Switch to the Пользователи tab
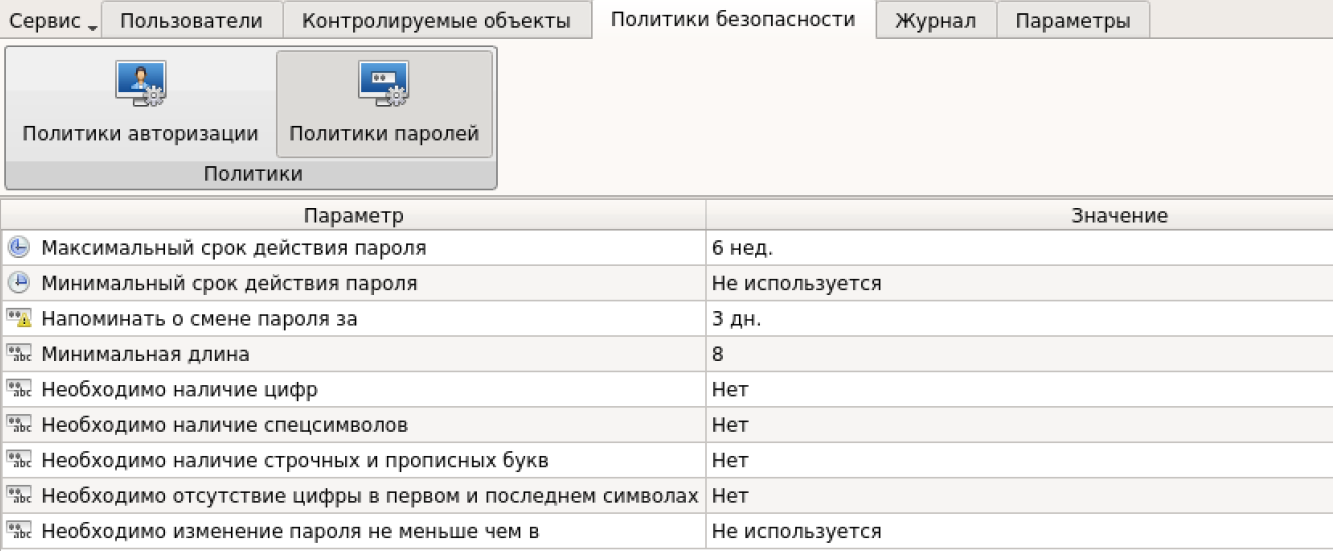This screenshot has width=1336, height=551. coord(192,20)
